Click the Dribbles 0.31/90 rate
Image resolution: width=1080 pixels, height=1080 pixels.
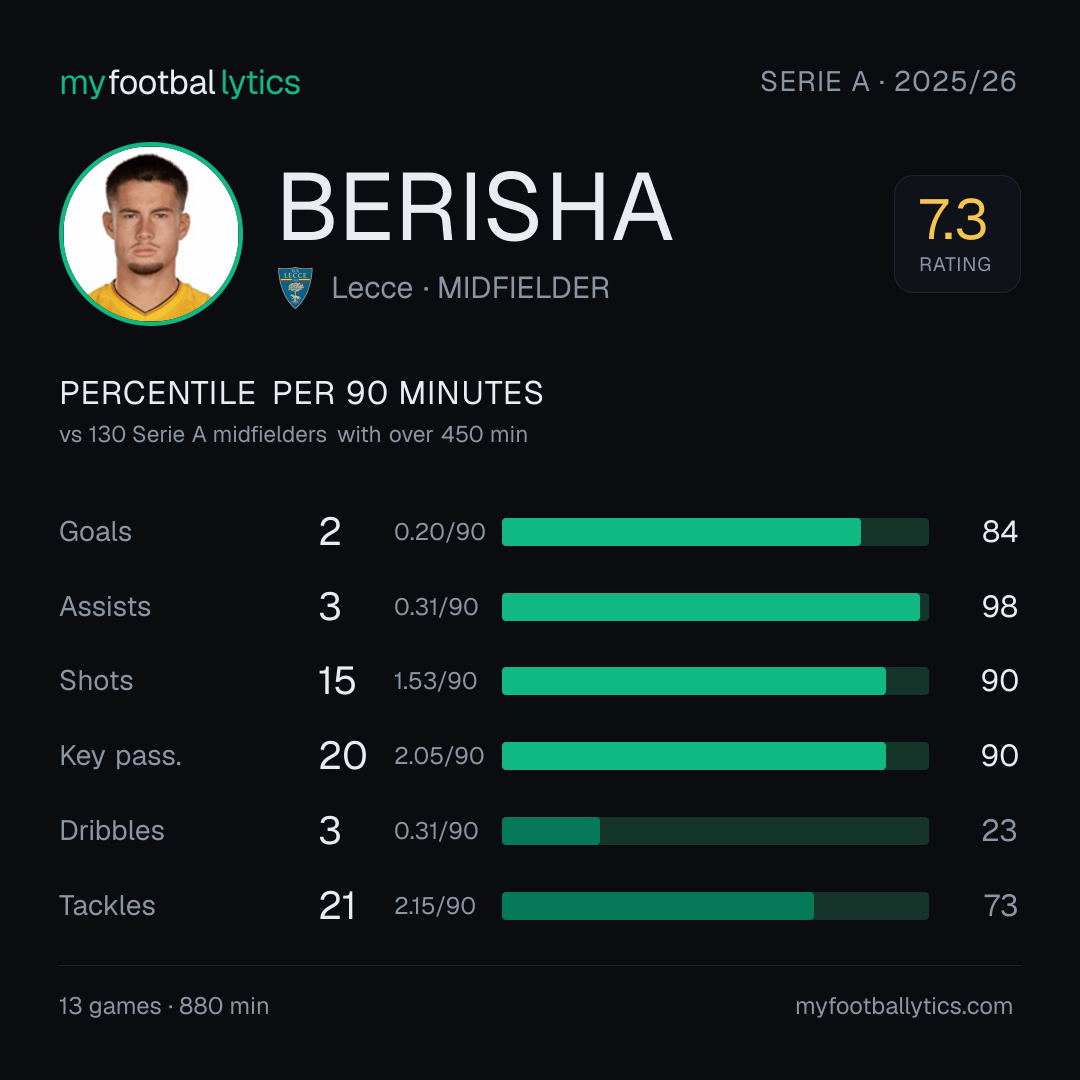(x=436, y=831)
